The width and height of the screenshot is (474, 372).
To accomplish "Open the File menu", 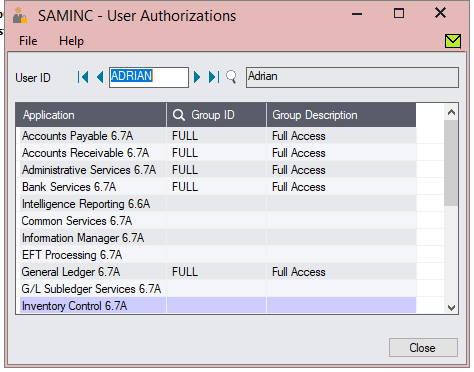I will click(28, 41).
